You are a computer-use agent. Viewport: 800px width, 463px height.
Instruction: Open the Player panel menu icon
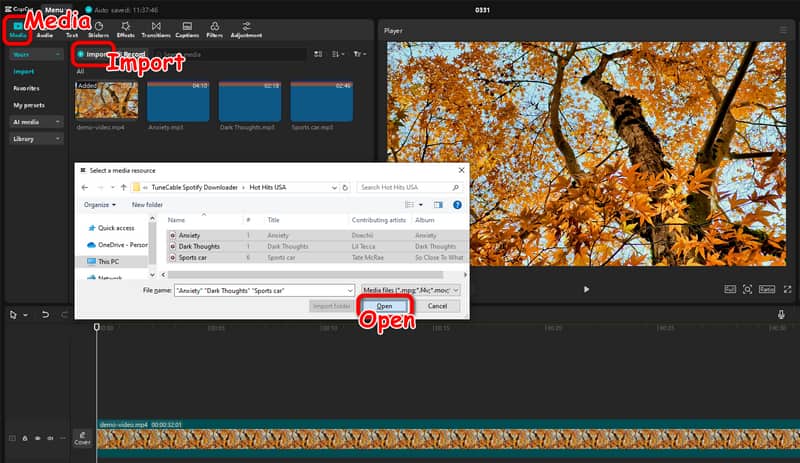783,31
